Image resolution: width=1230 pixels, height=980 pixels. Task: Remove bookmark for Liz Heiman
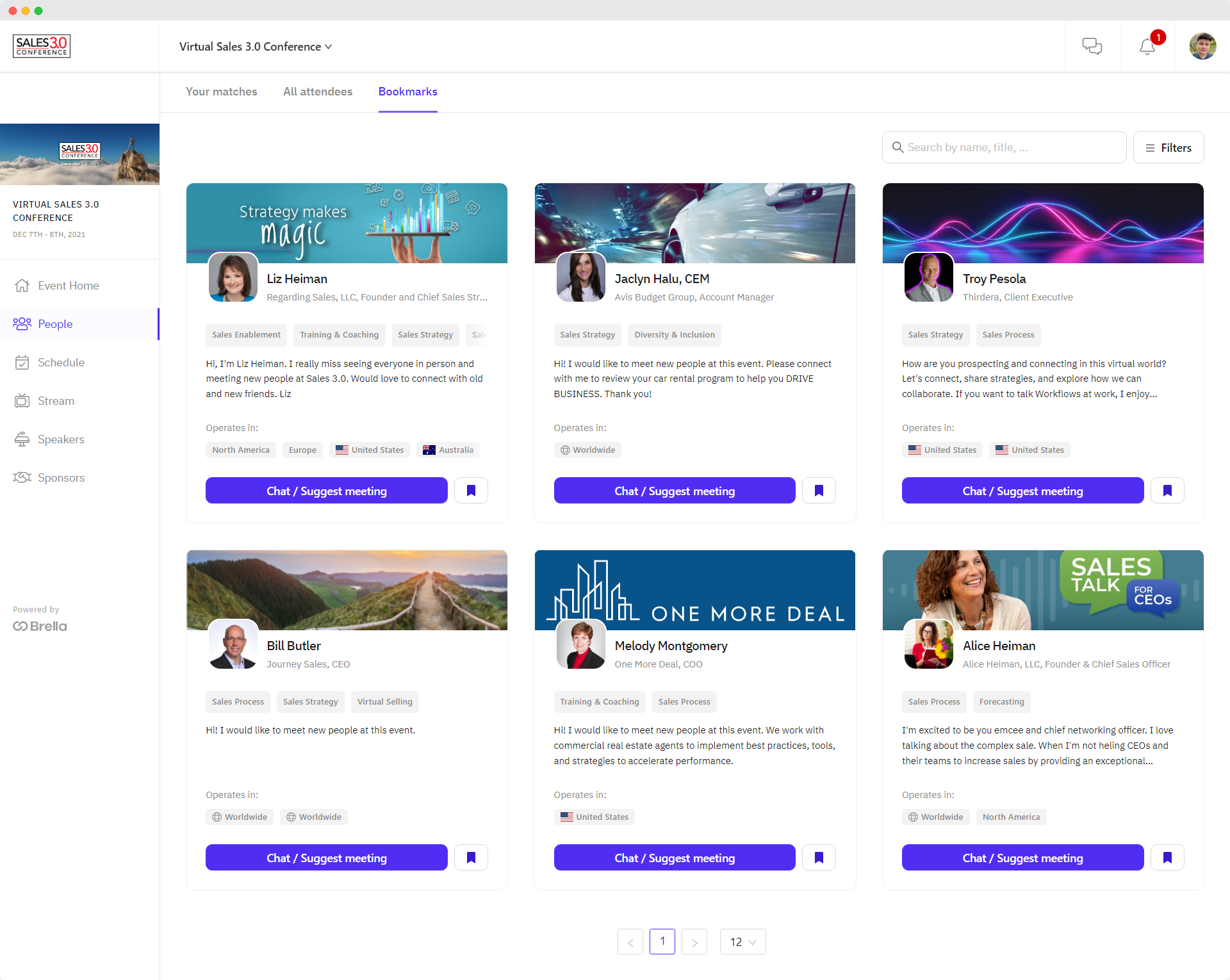click(471, 491)
